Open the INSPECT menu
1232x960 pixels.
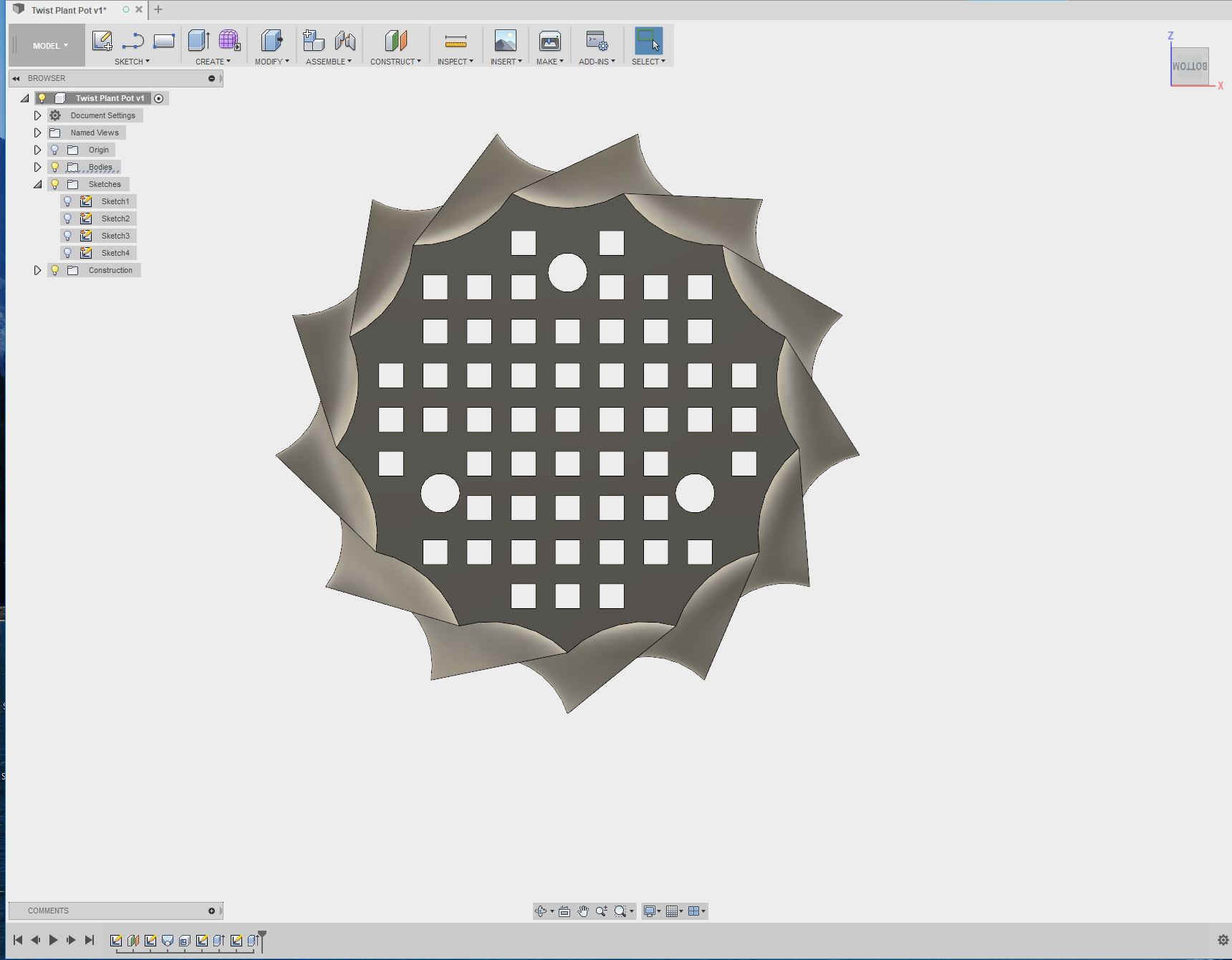pos(456,62)
